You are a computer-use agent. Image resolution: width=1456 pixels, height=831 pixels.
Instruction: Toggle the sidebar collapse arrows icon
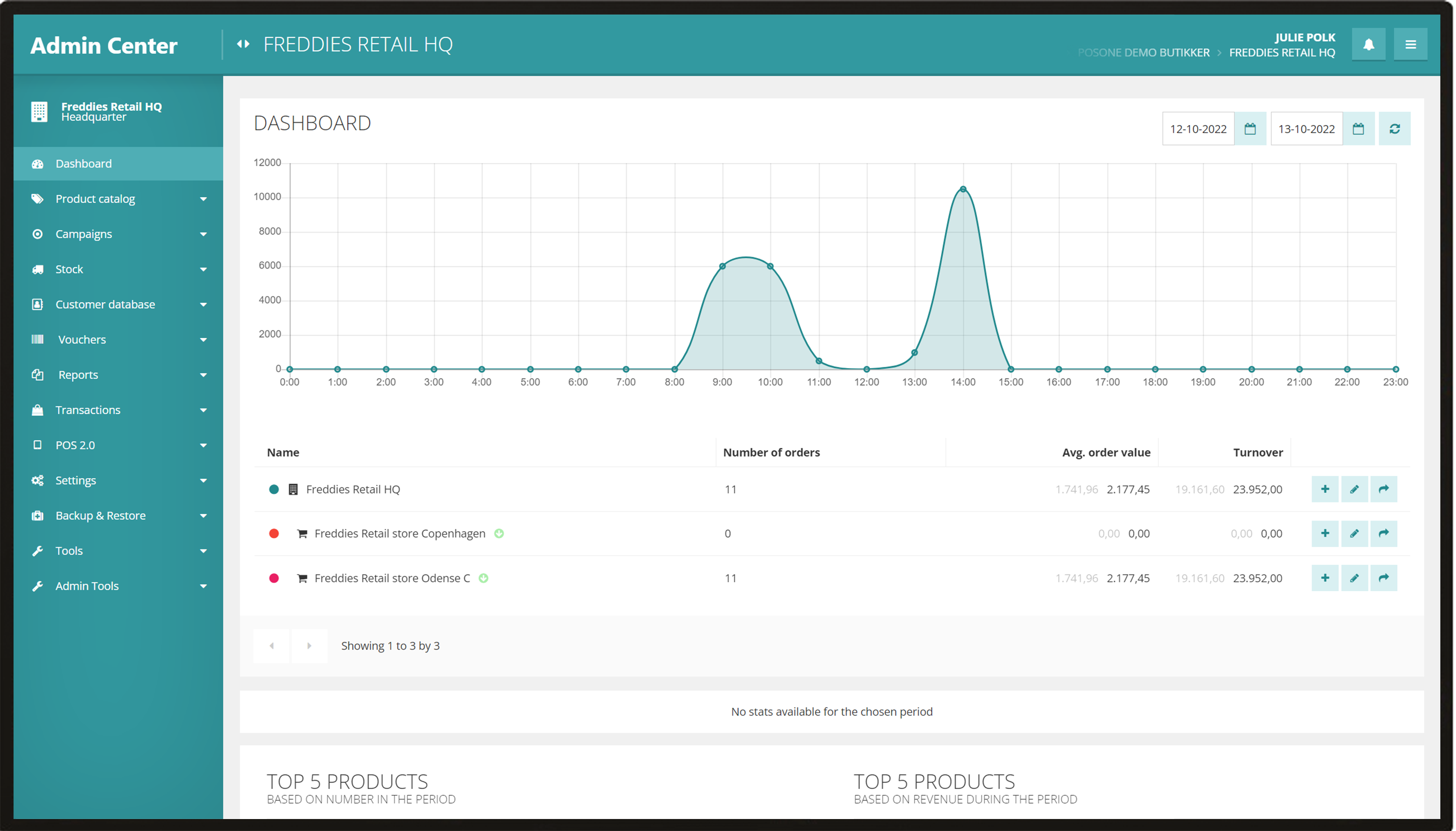pyautogui.click(x=243, y=44)
